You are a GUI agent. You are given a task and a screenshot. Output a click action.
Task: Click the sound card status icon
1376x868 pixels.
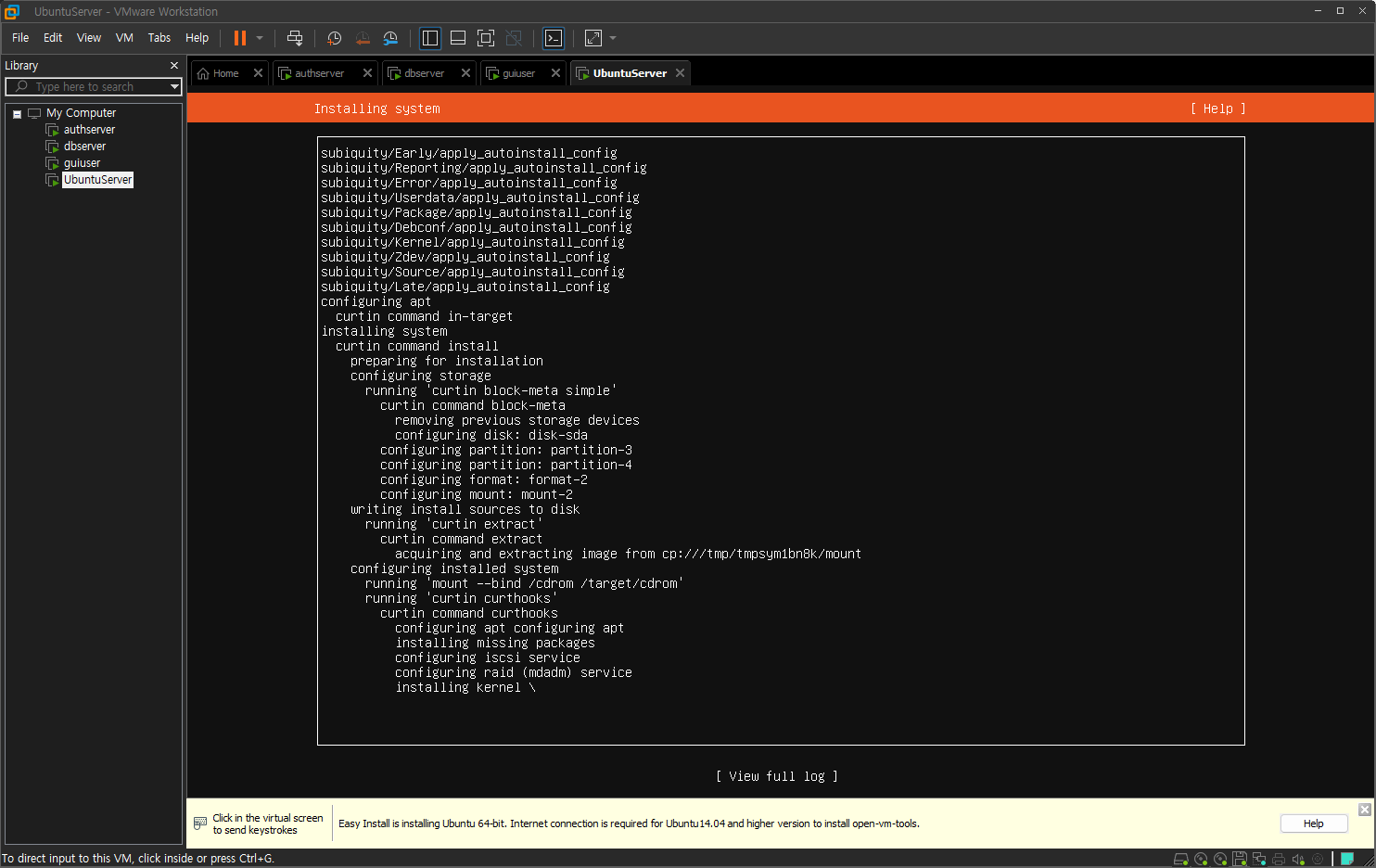[x=1298, y=859]
